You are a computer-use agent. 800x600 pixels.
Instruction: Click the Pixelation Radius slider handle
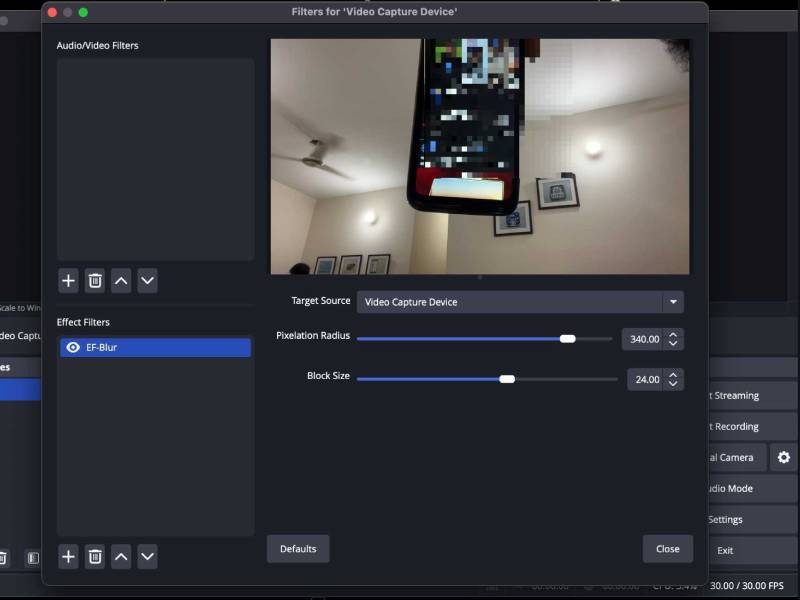568,339
